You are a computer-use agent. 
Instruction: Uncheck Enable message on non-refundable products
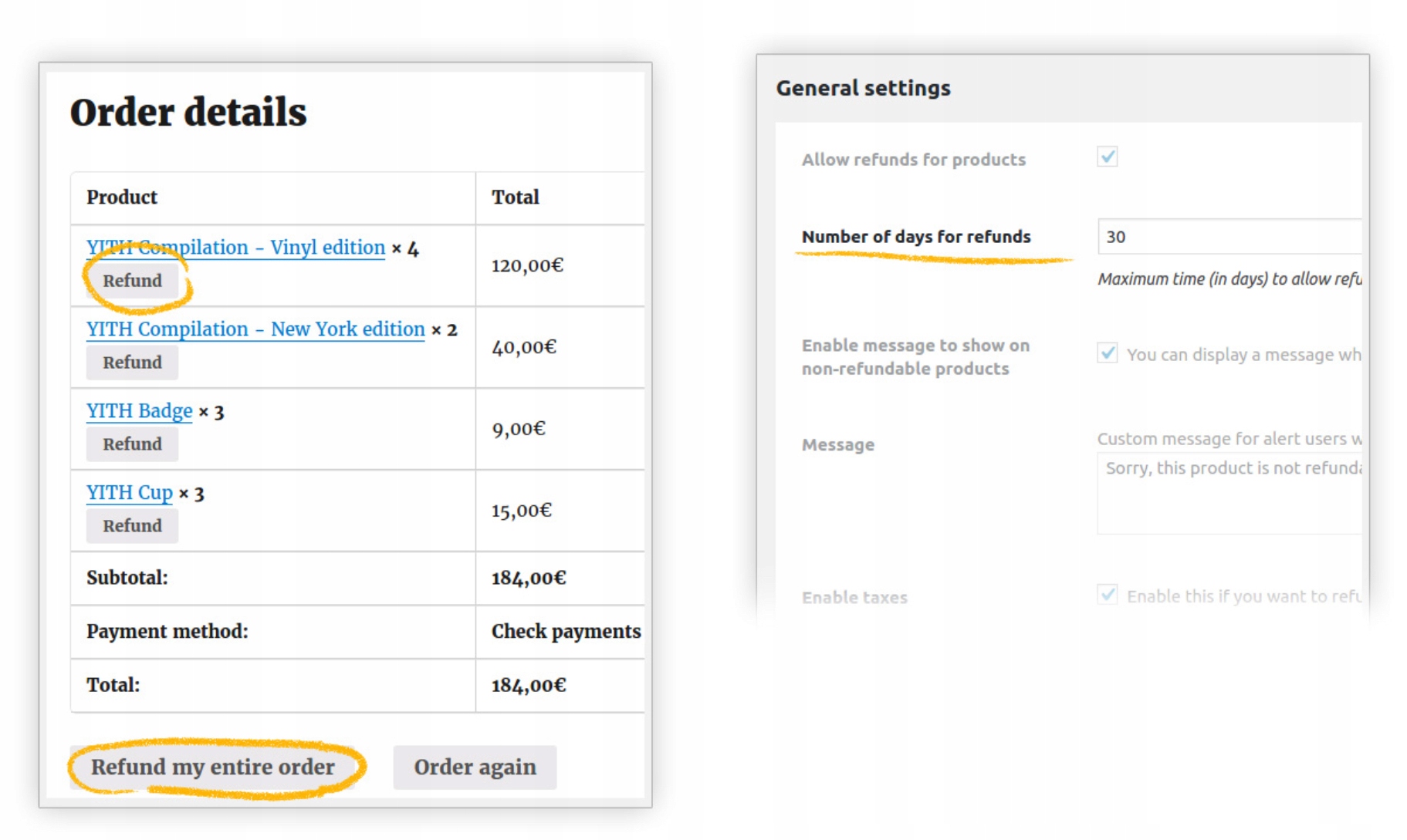click(x=1108, y=353)
